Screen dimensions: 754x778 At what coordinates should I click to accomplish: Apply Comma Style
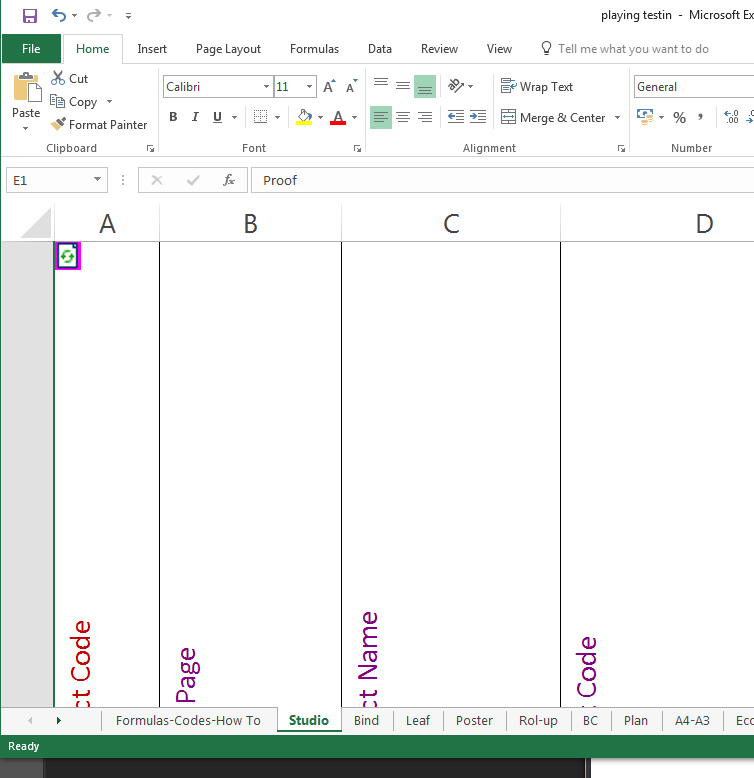(700, 117)
